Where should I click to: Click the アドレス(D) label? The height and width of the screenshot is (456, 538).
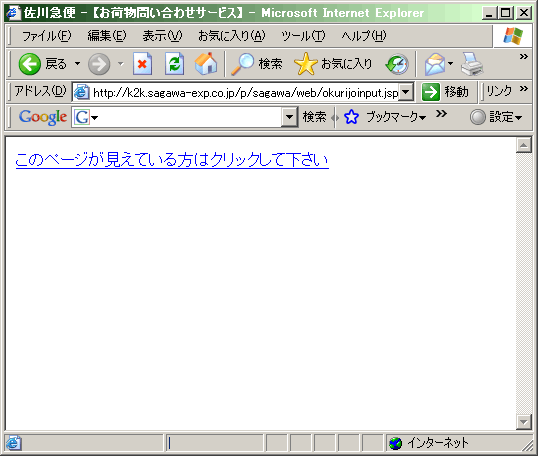coord(40,91)
